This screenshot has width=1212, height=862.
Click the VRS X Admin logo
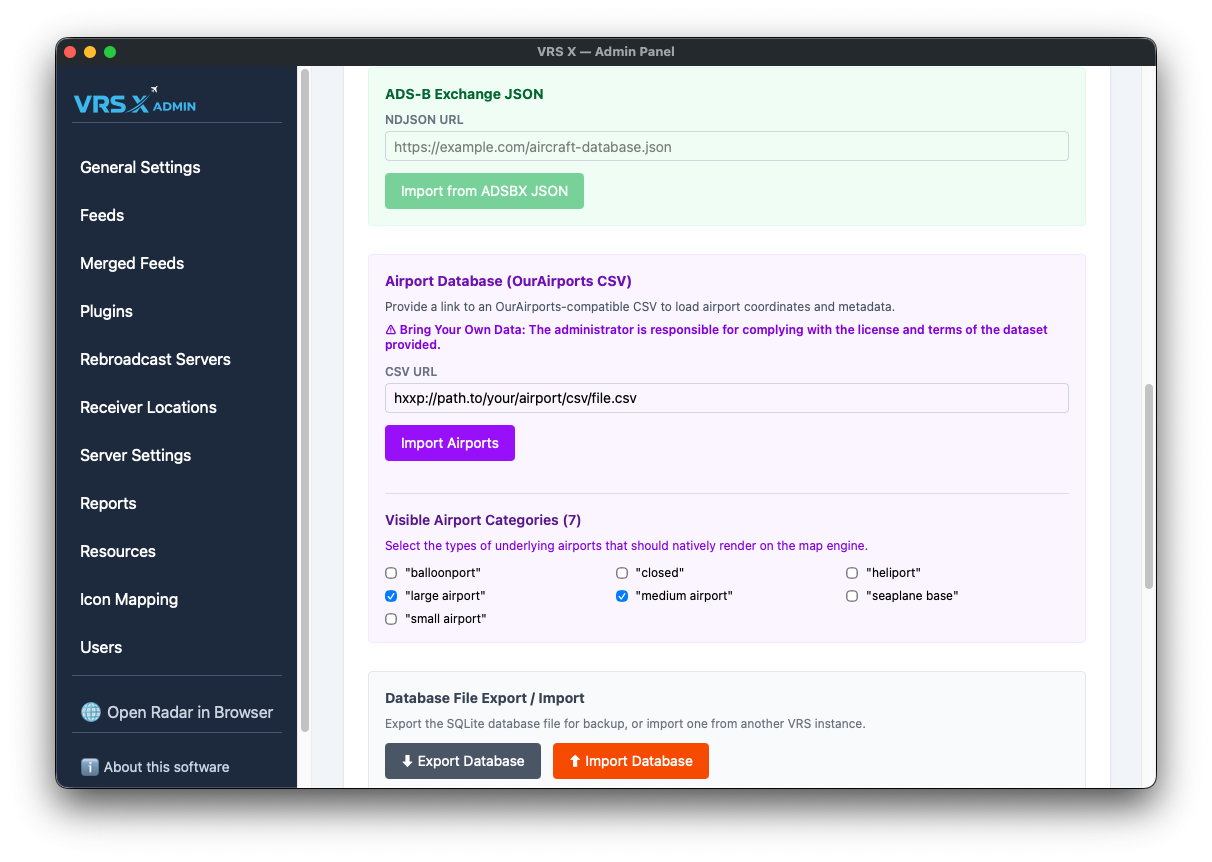point(135,101)
